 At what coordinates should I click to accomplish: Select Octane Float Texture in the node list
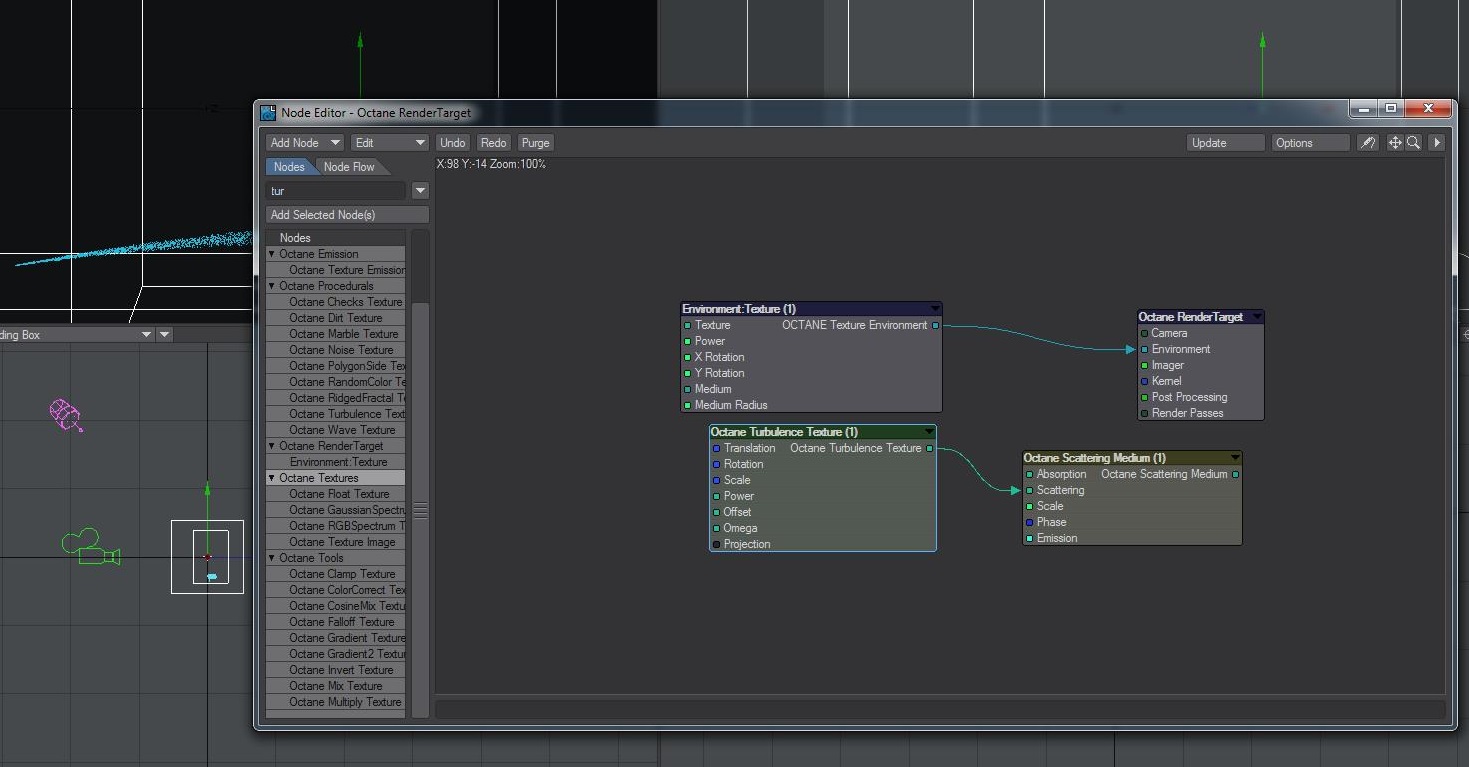click(x=336, y=494)
